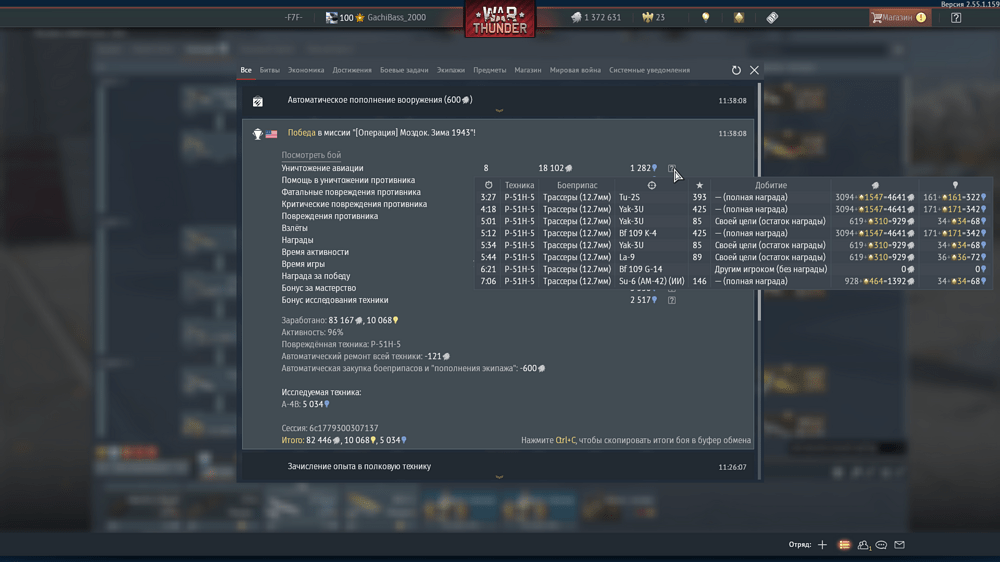Image resolution: width=1000 pixels, height=562 pixels.
Task: Open the chat speech bubble icon
Action: [x=881, y=545]
